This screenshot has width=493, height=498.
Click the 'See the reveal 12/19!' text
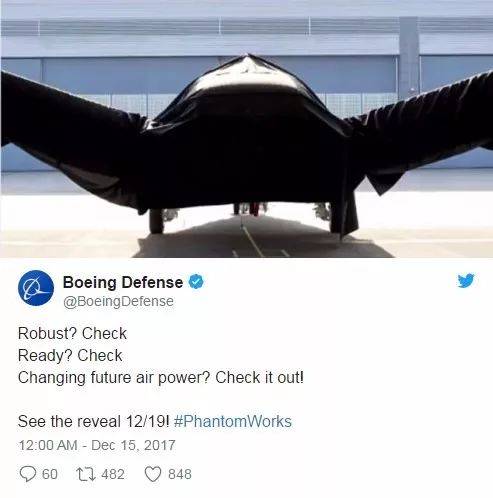(94, 421)
